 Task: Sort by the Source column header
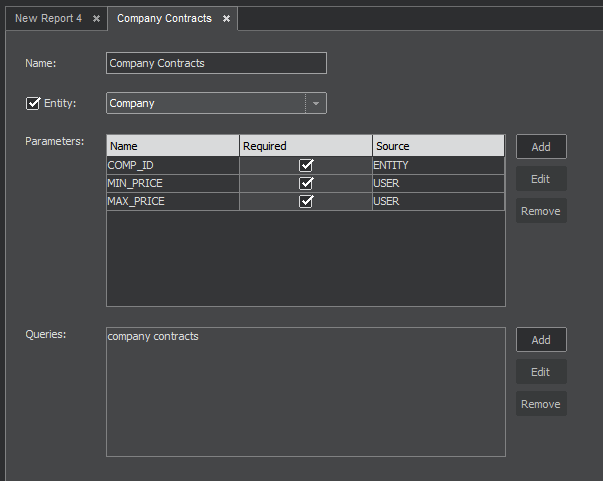pos(438,146)
